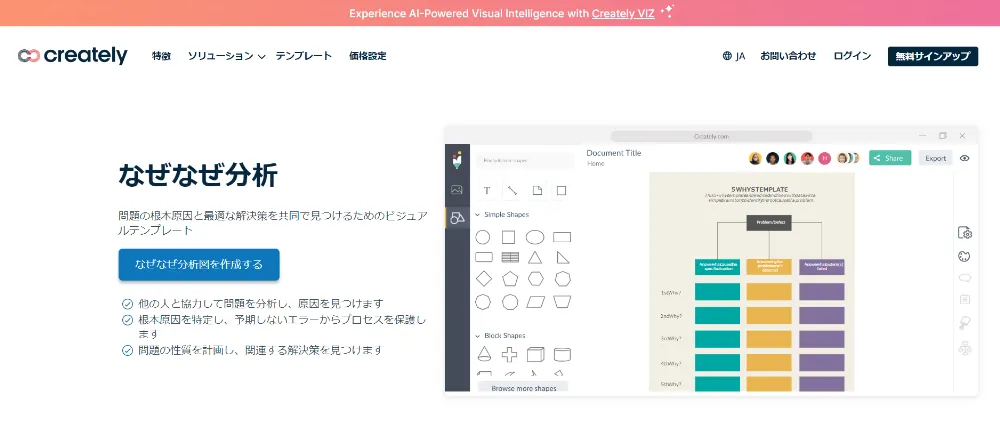Click the 無料サインアップ button
Image resolution: width=1000 pixels, height=423 pixels.
(932, 56)
